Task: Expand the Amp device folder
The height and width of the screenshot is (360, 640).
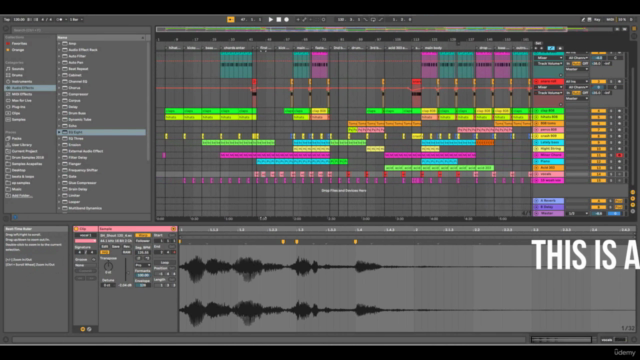Action: pyautogui.click(x=59, y=44)
